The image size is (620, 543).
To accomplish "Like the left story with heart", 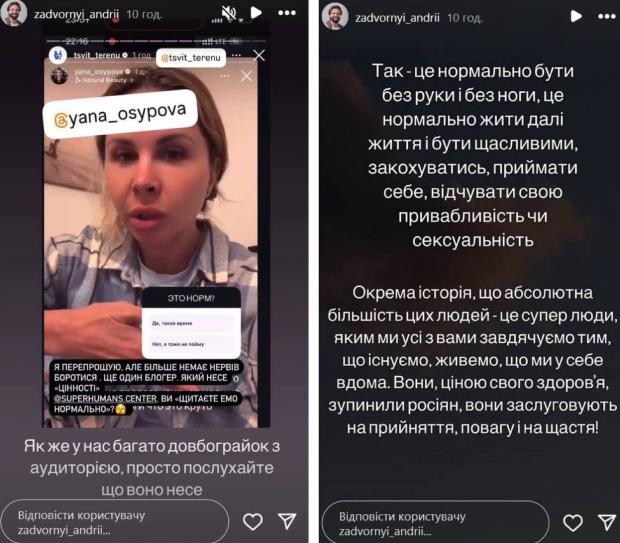I will click(253, 522).
